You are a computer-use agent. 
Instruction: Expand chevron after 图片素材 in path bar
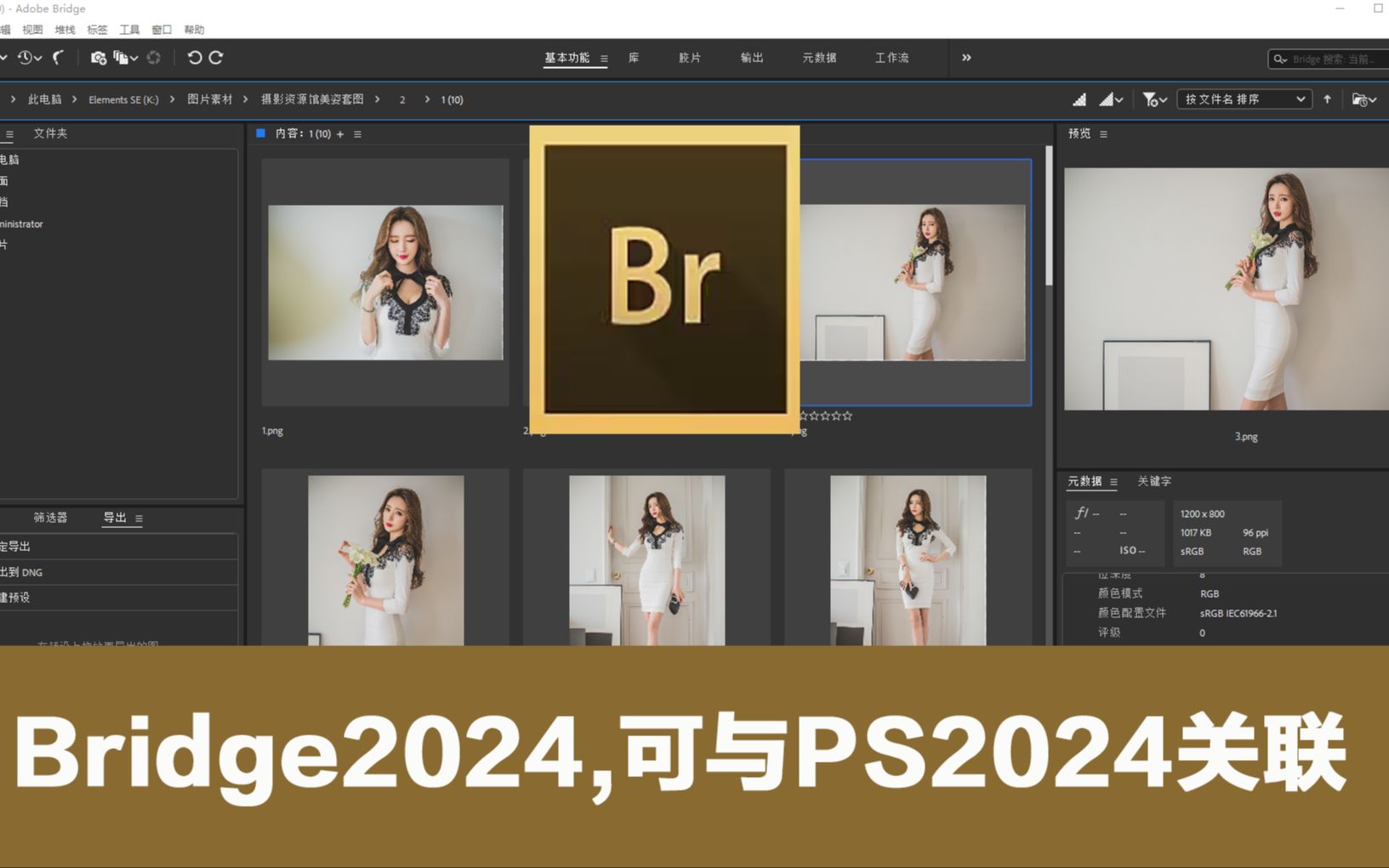point(246,99)
